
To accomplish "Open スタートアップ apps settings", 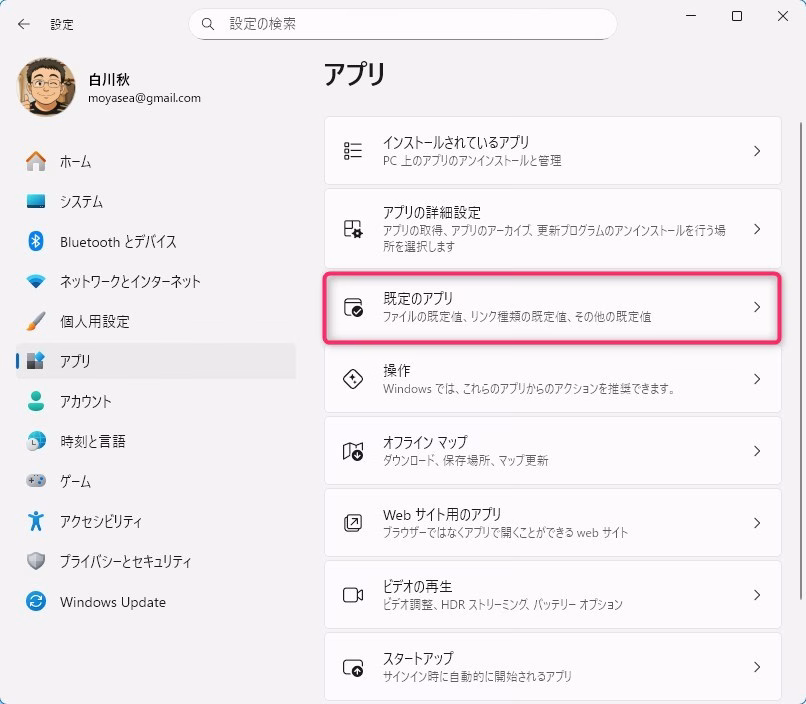I will (x=553, y=667).
